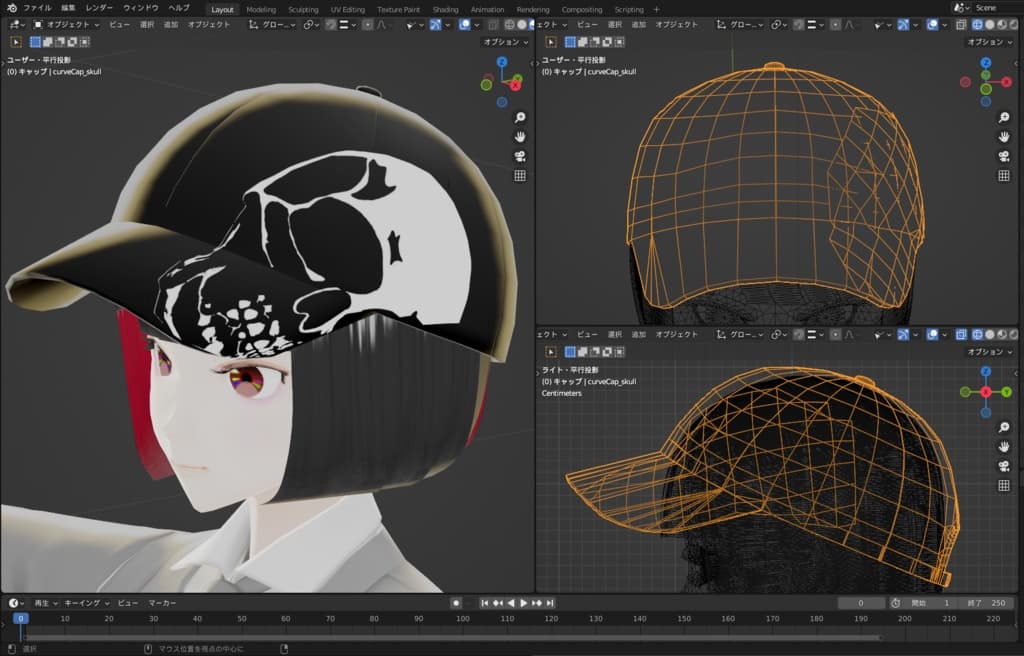Click the Blender logo icon in the menu bar
Viewport: 1024px width, 656px height.
pyautogui.click(x=11, y=8)
